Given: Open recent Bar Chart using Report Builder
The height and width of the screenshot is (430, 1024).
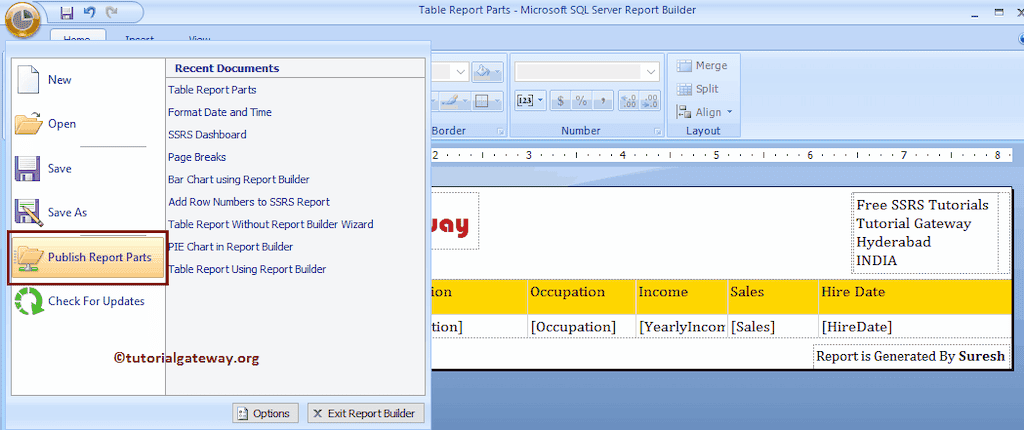Looking at the screenshot, I should pyautogui.click(x=238, y=179).
